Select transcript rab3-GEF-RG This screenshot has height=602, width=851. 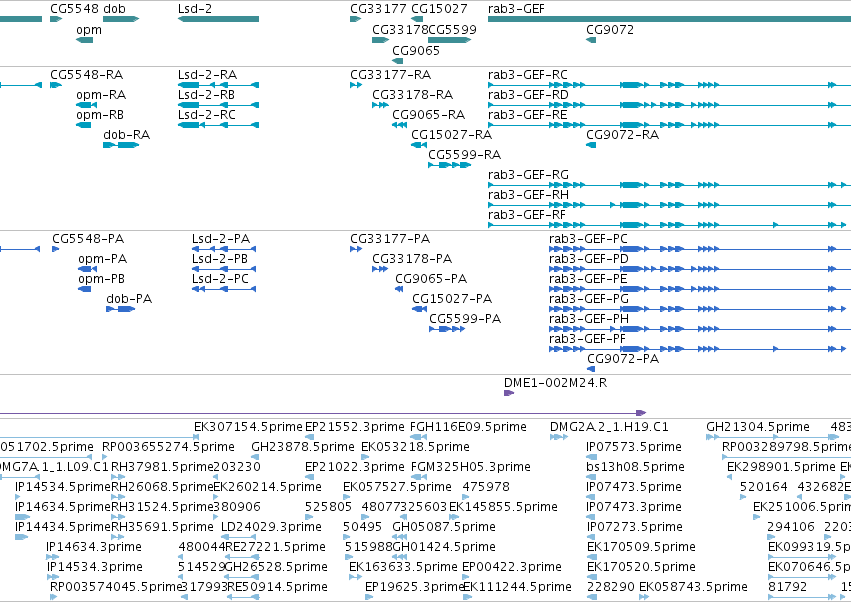click(528, 175)
